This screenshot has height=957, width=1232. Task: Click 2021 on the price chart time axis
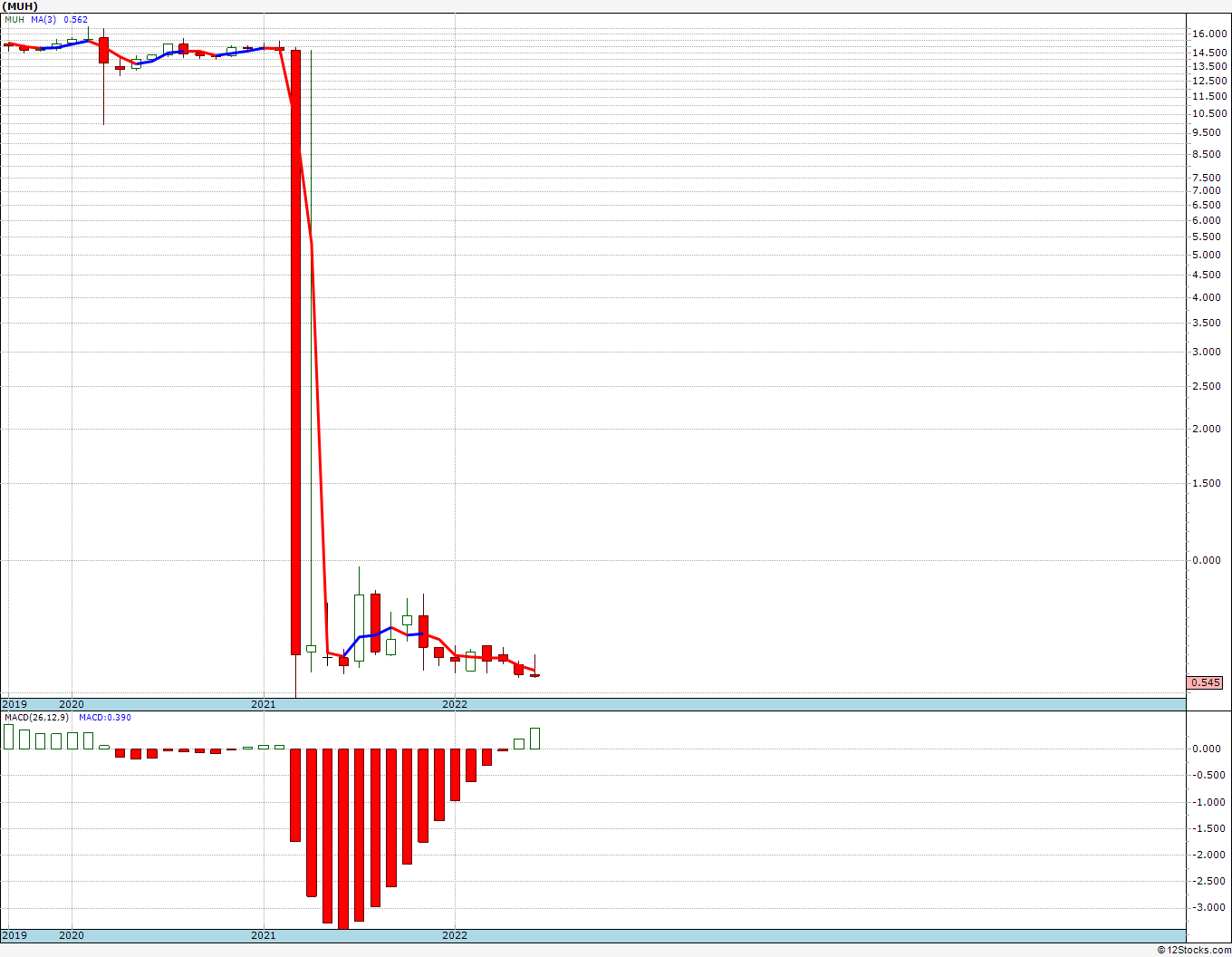[264, 703]
